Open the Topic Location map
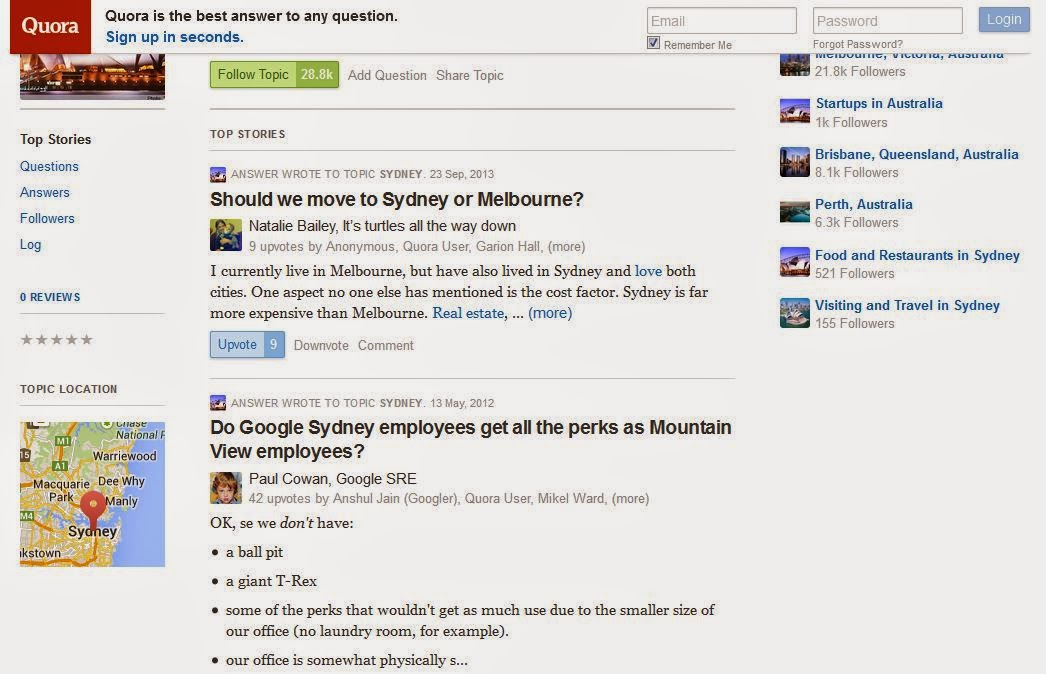The height and width of the screenshot is (674, 1046). (92, 494)
